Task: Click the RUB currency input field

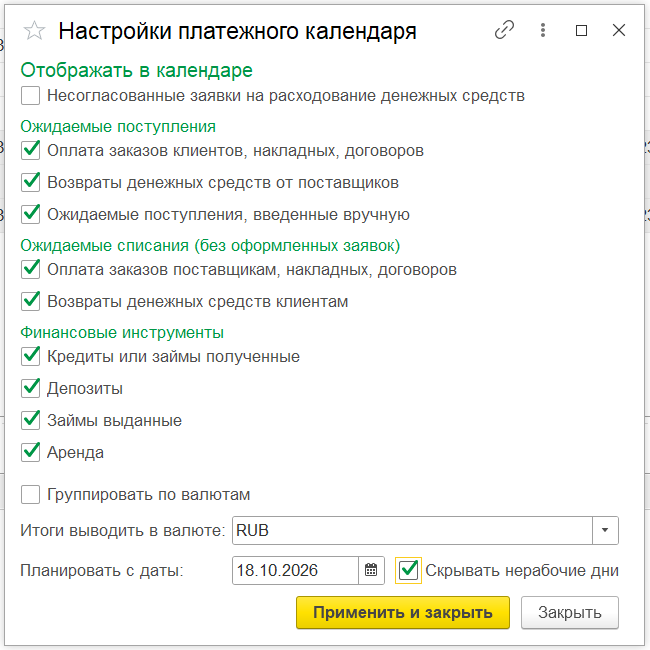Action: (x=412, y=530)
